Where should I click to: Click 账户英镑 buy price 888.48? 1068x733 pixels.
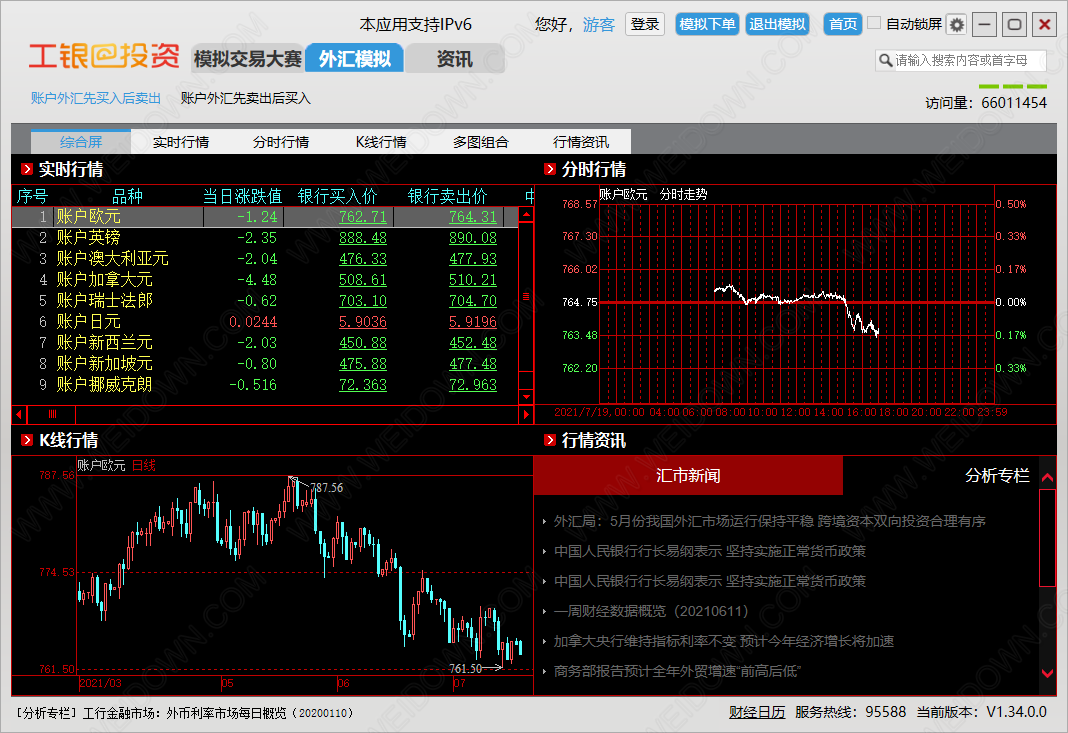363,238
